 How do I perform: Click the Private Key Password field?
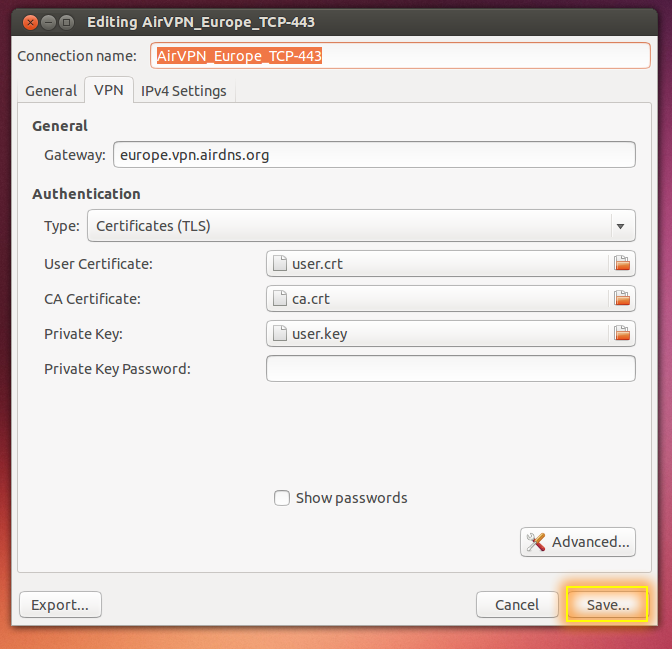450,369
